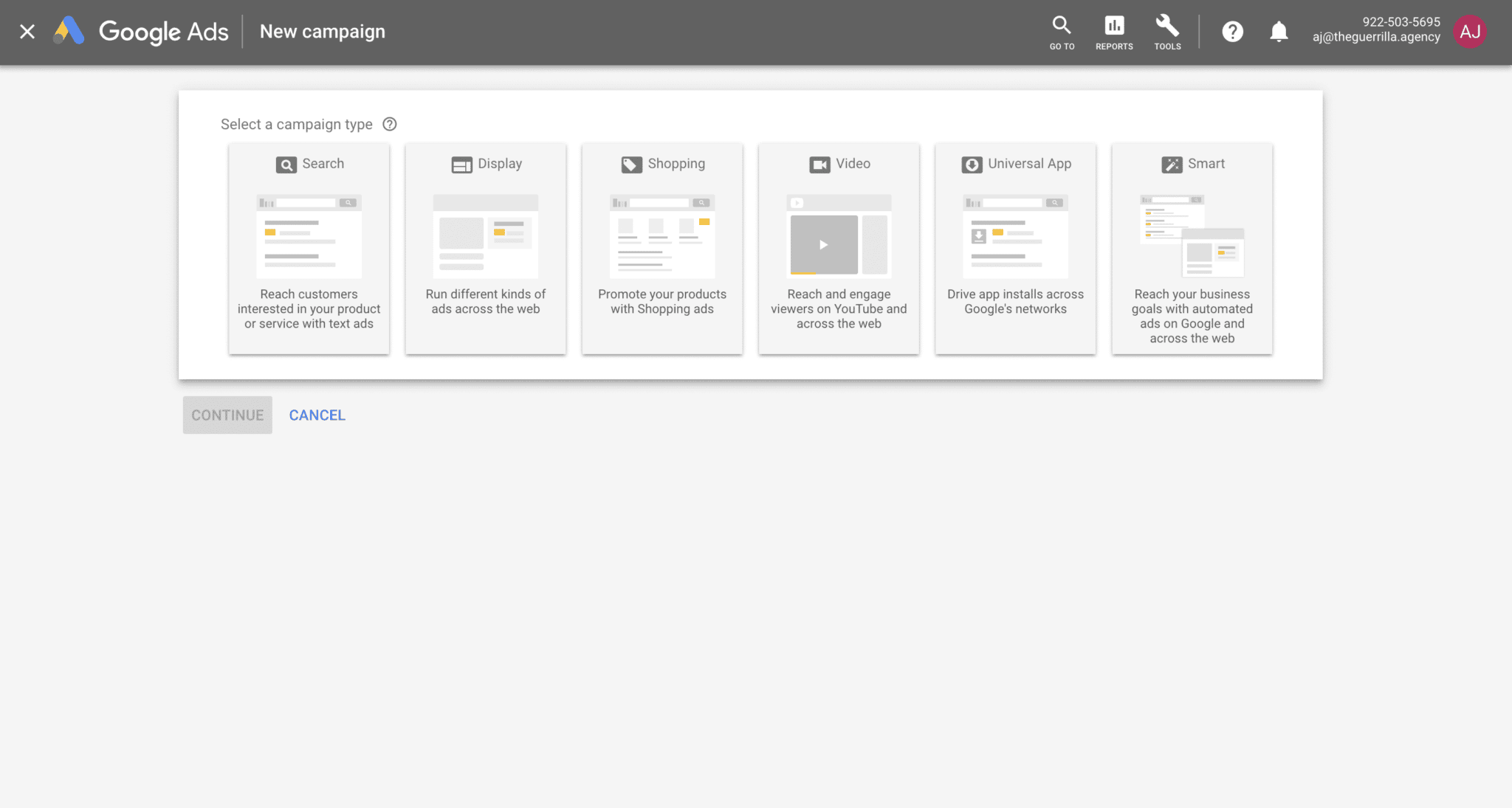Choose the Universal App campaign type label
1512x808 pixels.
[x=1030, y=164]
